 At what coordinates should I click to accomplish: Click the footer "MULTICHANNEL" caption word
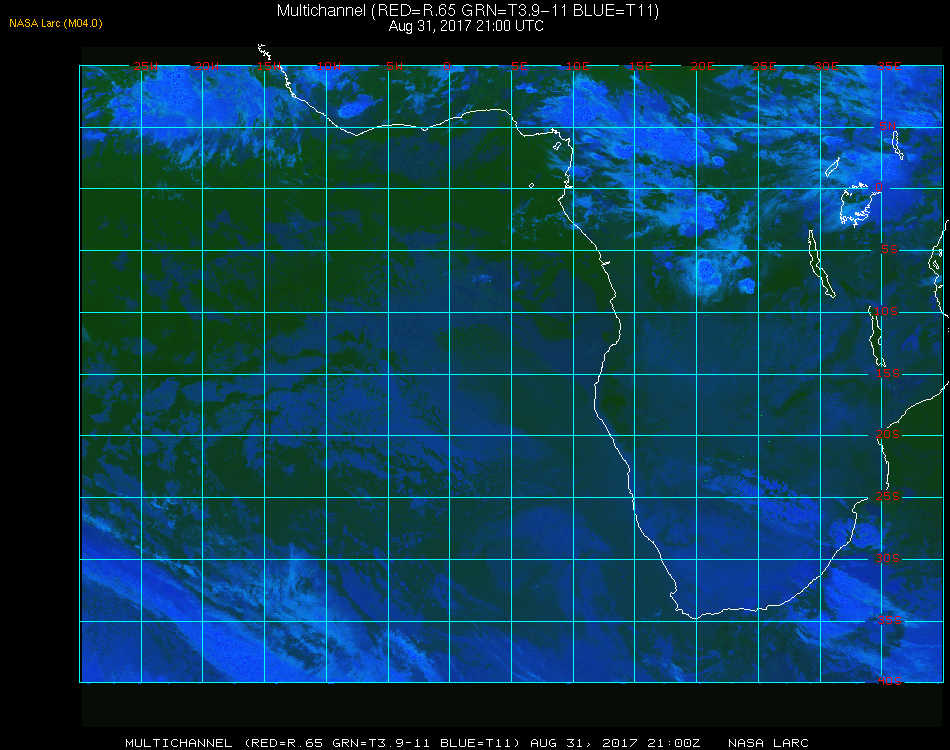coord(179,743)
